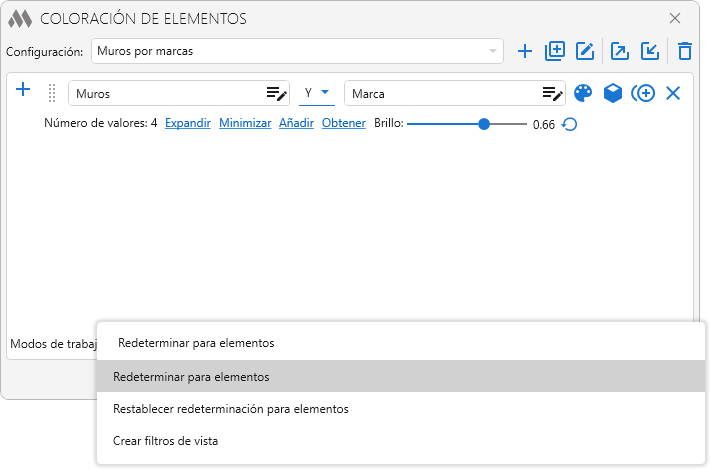Viewport: 710px width, 470px height.
Task: Duplicate the current configuration
Action: [555, 51]
